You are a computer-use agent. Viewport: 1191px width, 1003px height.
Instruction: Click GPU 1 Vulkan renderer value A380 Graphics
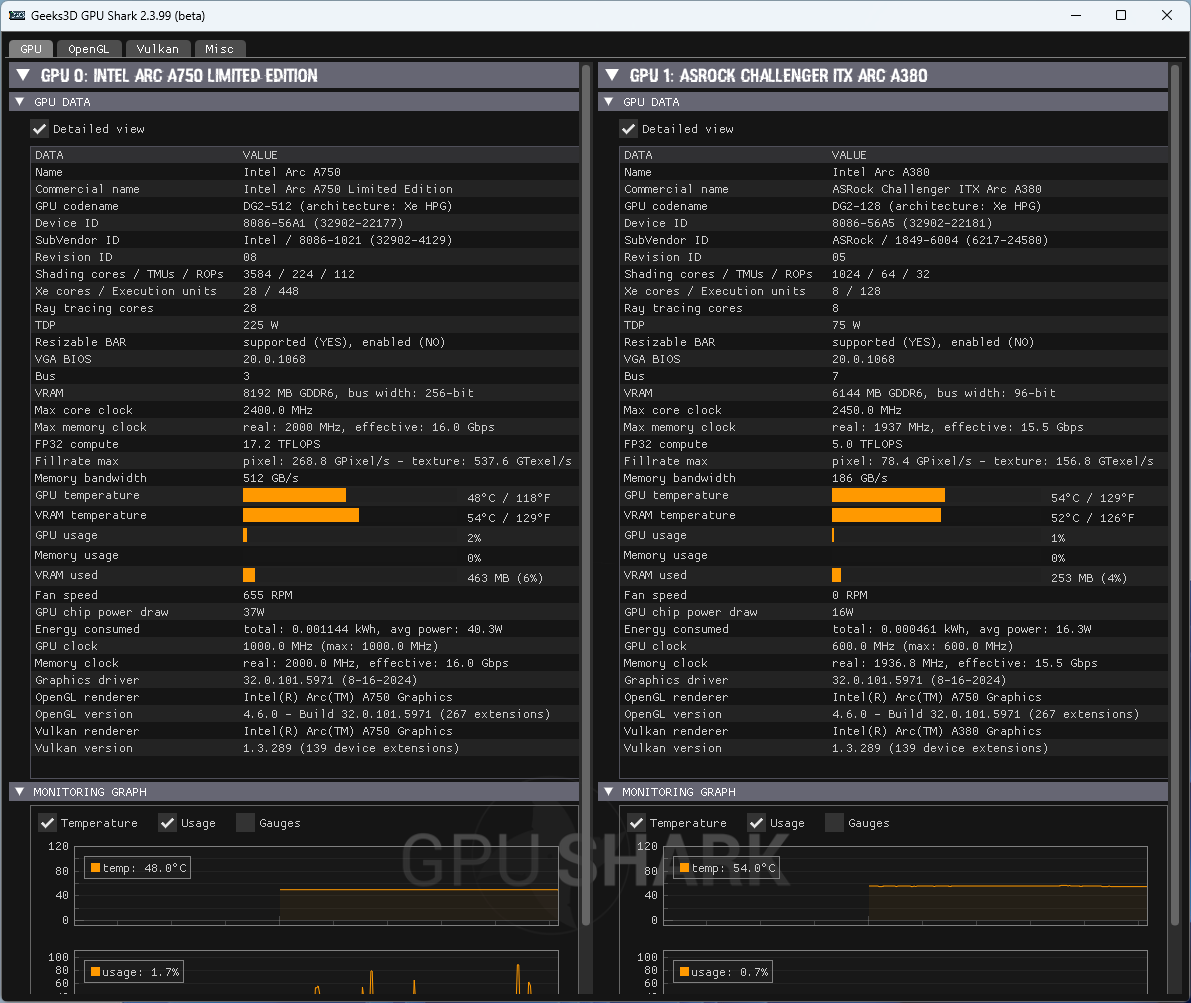click(937, 731)
